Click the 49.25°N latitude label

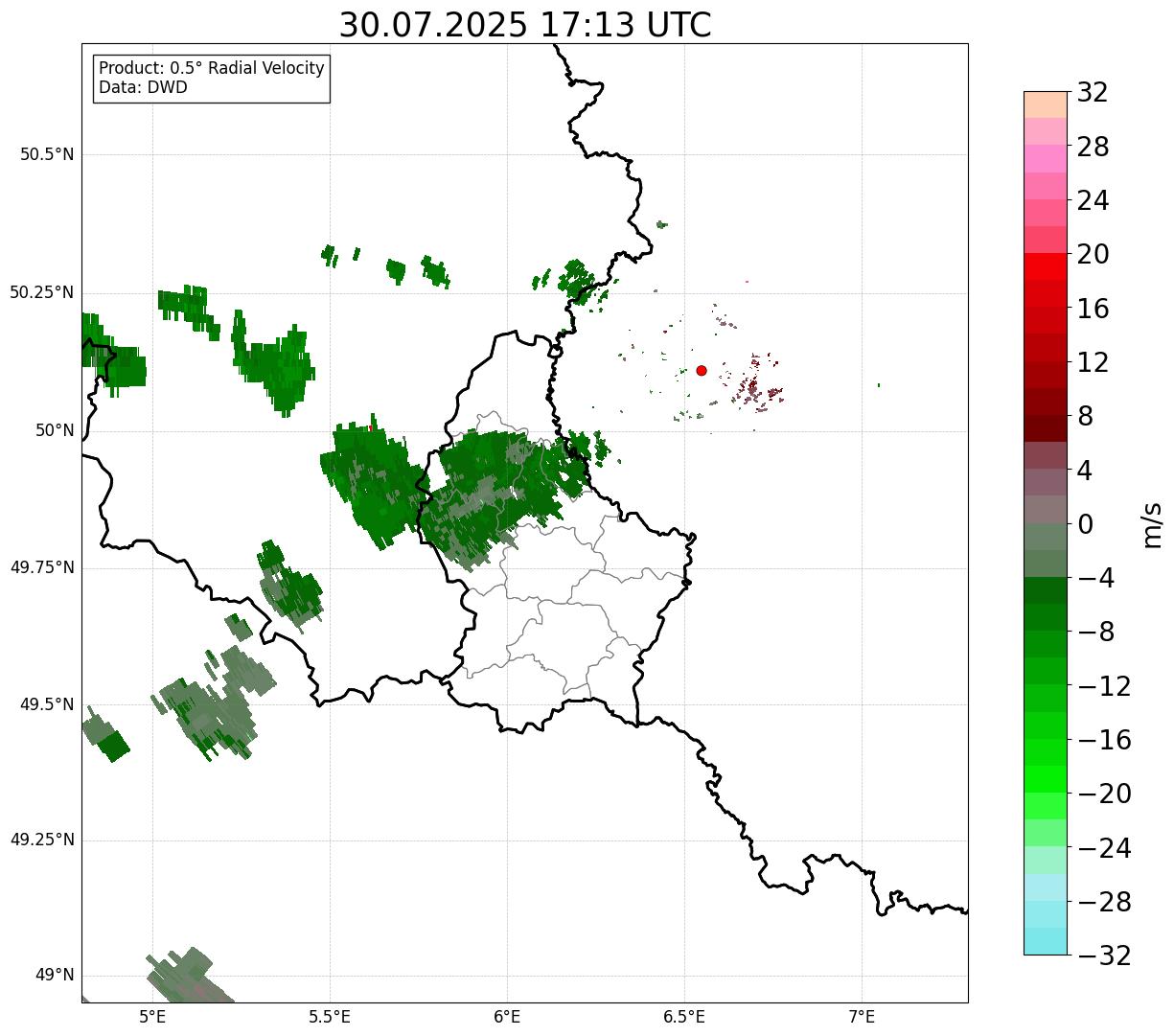coord(41,840)
